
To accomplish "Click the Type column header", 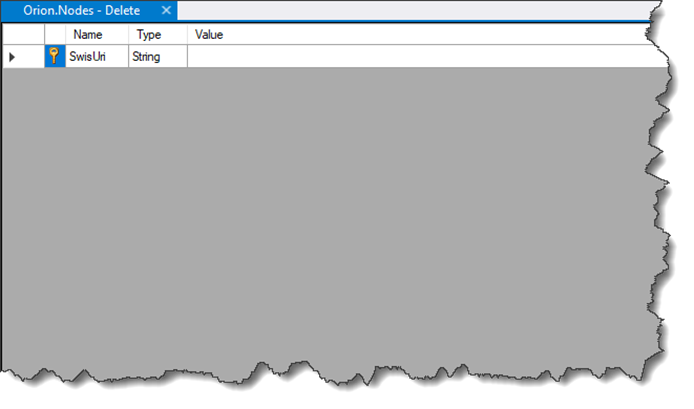I will click(158, 34).
